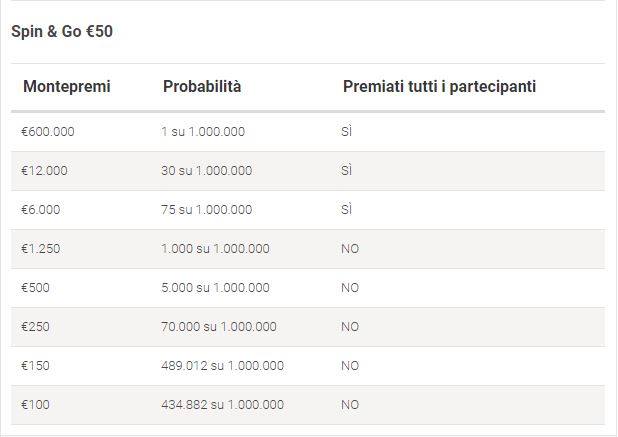618x437 pixels.
Task: Click the Spin & Go €50 heading
Action: [62, 32]
